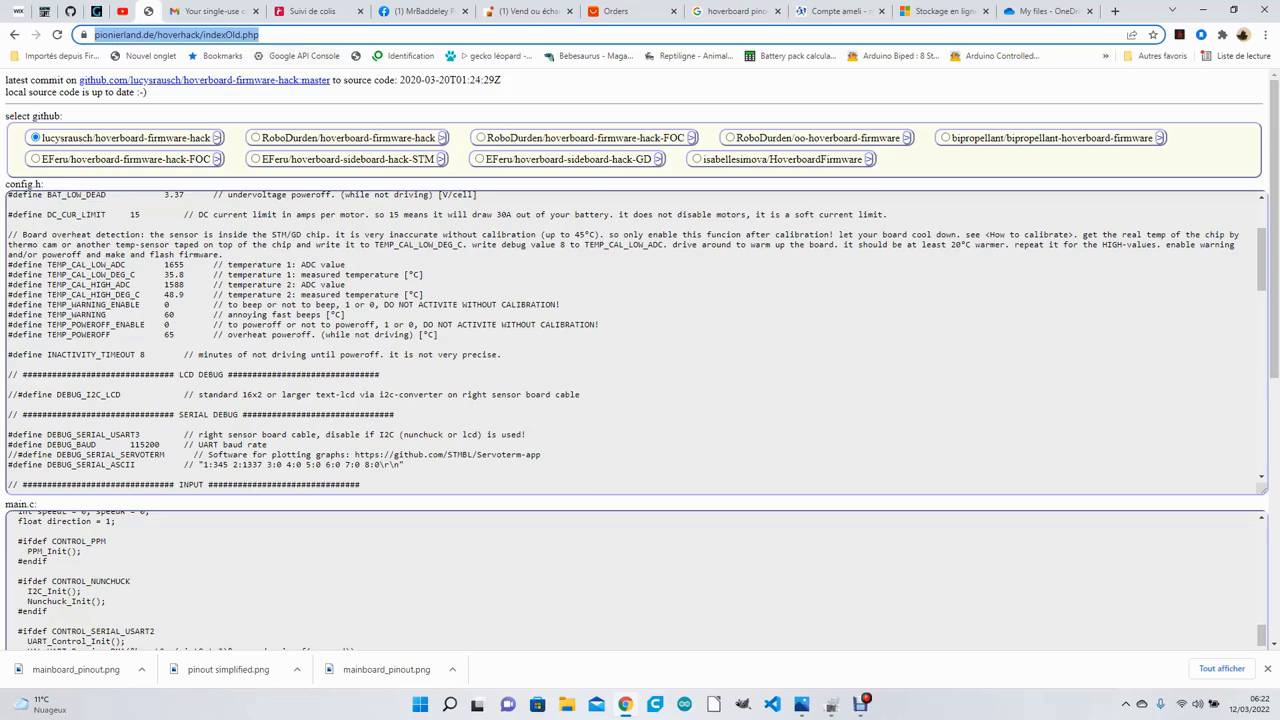Click the URL address bar field
Image resolution: width=1280 pixels, height=720 pixels.
[600, 34]
